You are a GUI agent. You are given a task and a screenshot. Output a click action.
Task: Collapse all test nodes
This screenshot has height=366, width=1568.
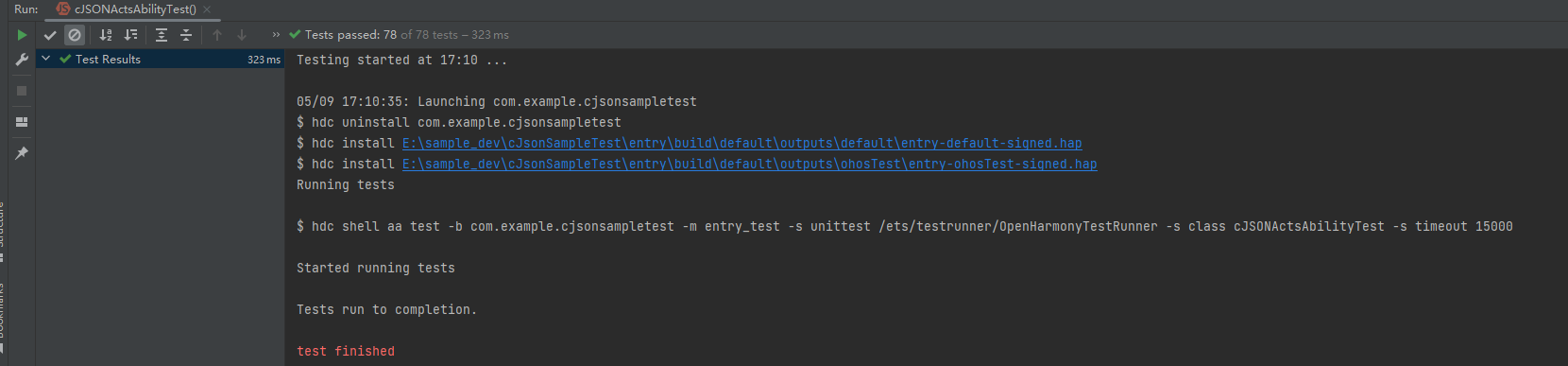186,35
